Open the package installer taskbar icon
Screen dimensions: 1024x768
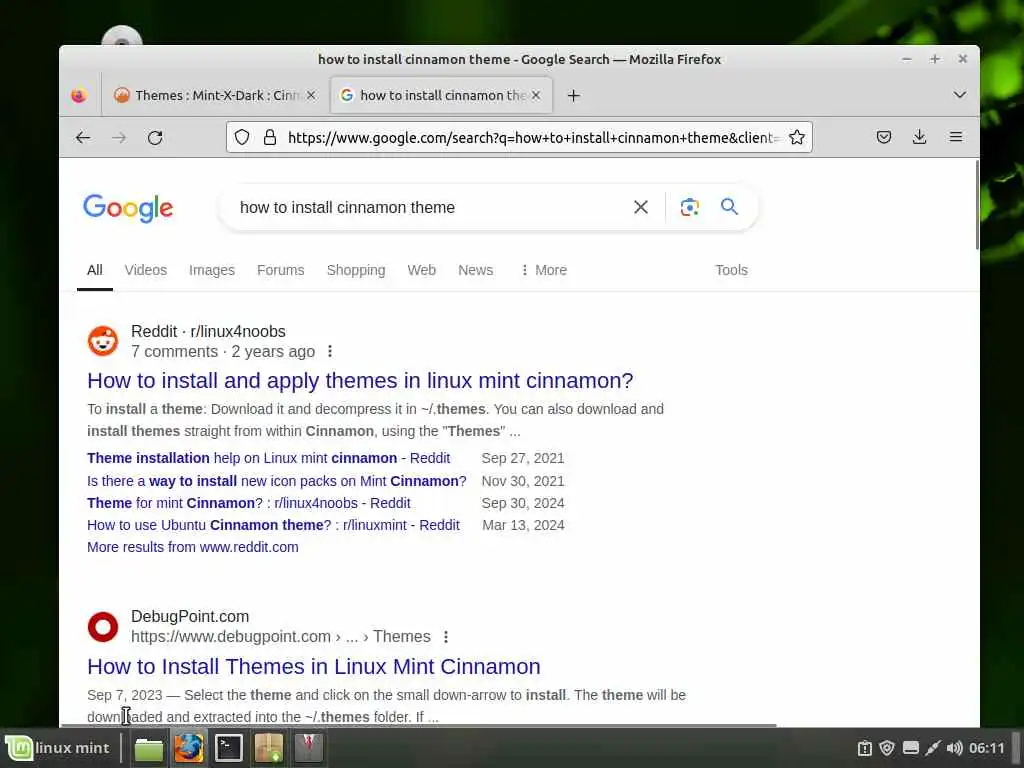click(x=268, y=748)
